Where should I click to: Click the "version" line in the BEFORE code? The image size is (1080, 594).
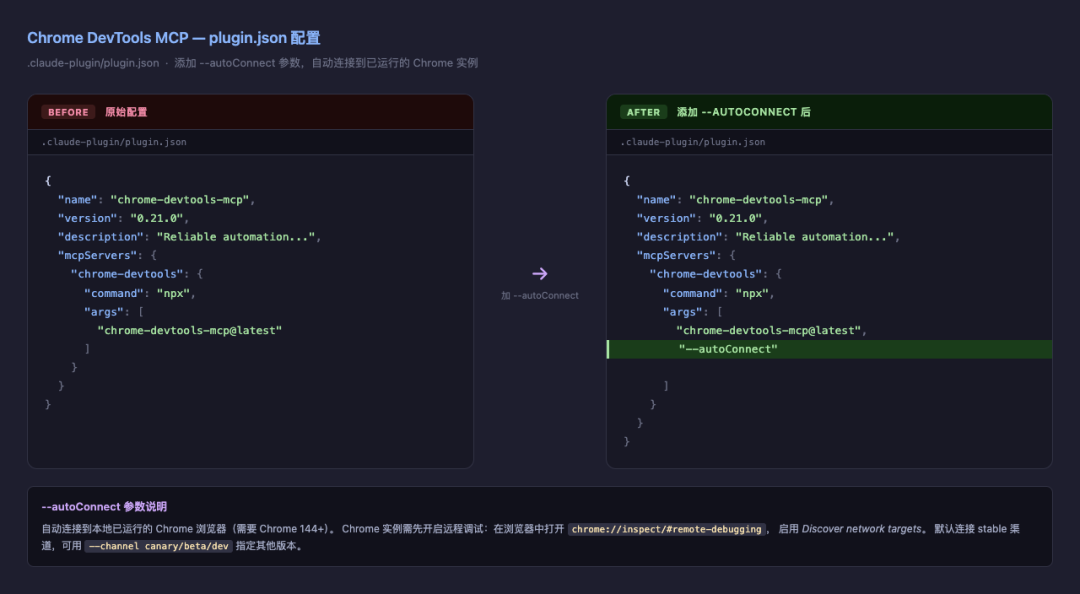[123, 218]
